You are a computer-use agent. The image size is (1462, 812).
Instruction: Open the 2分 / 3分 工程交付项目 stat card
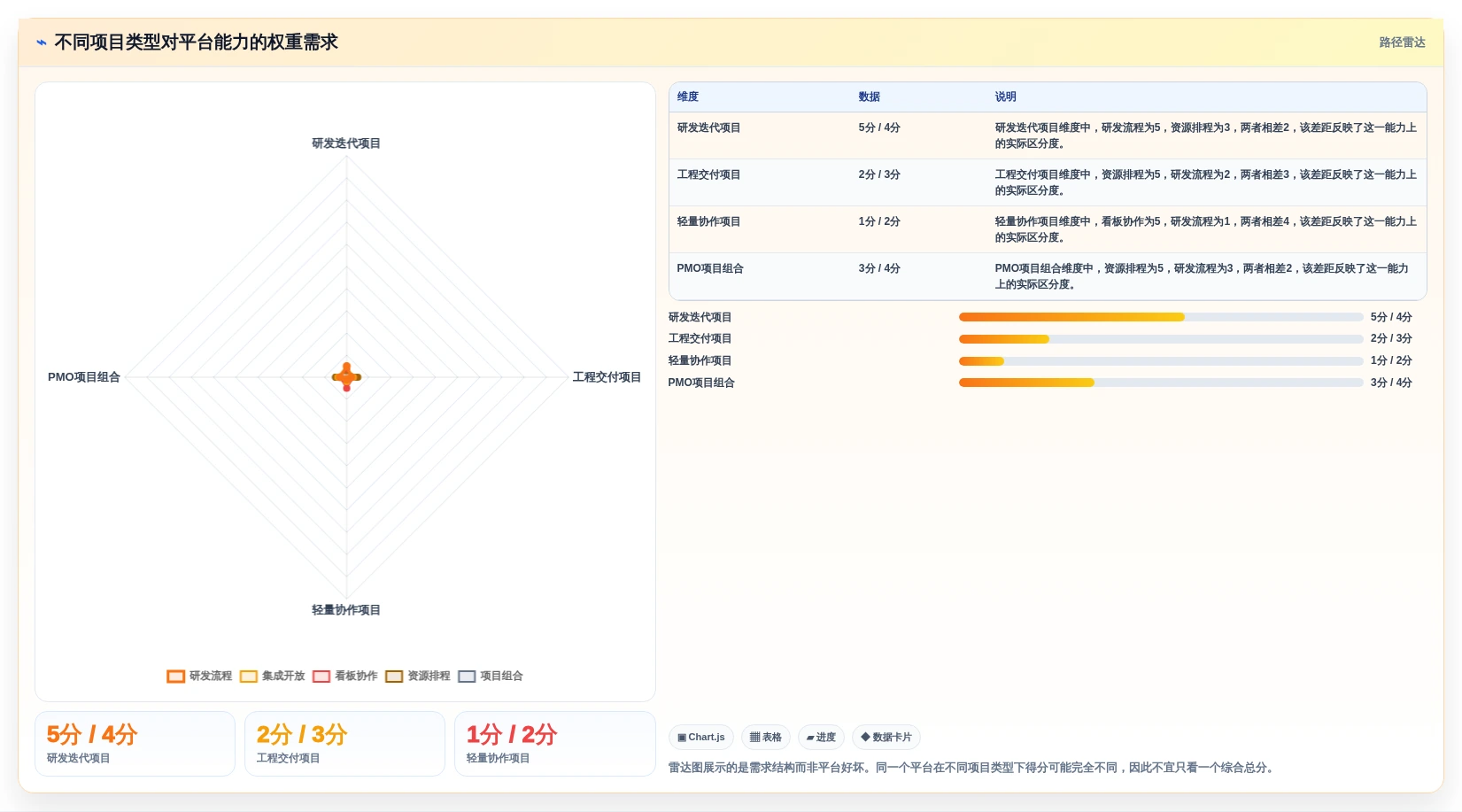pyautogui.click(x=344, y=744)
